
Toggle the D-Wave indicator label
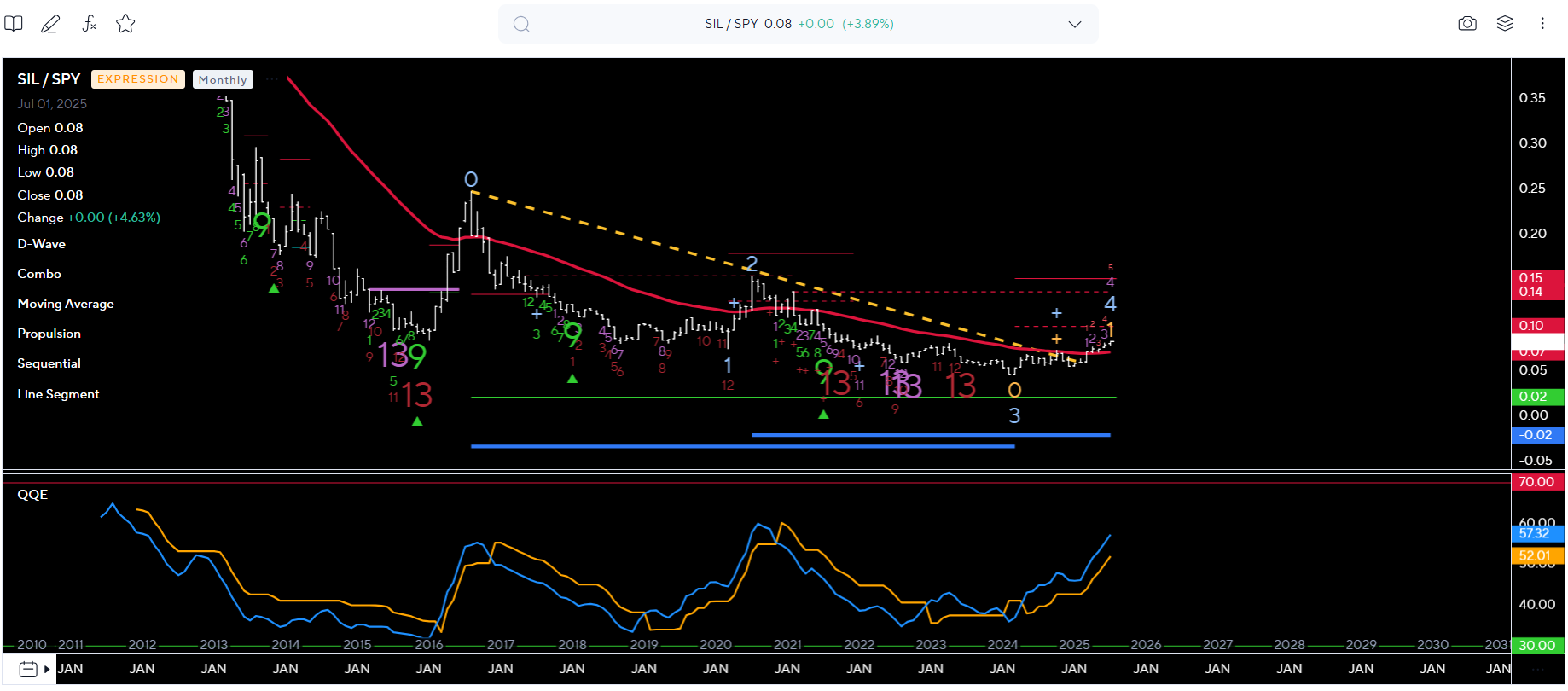click(41, 244)
